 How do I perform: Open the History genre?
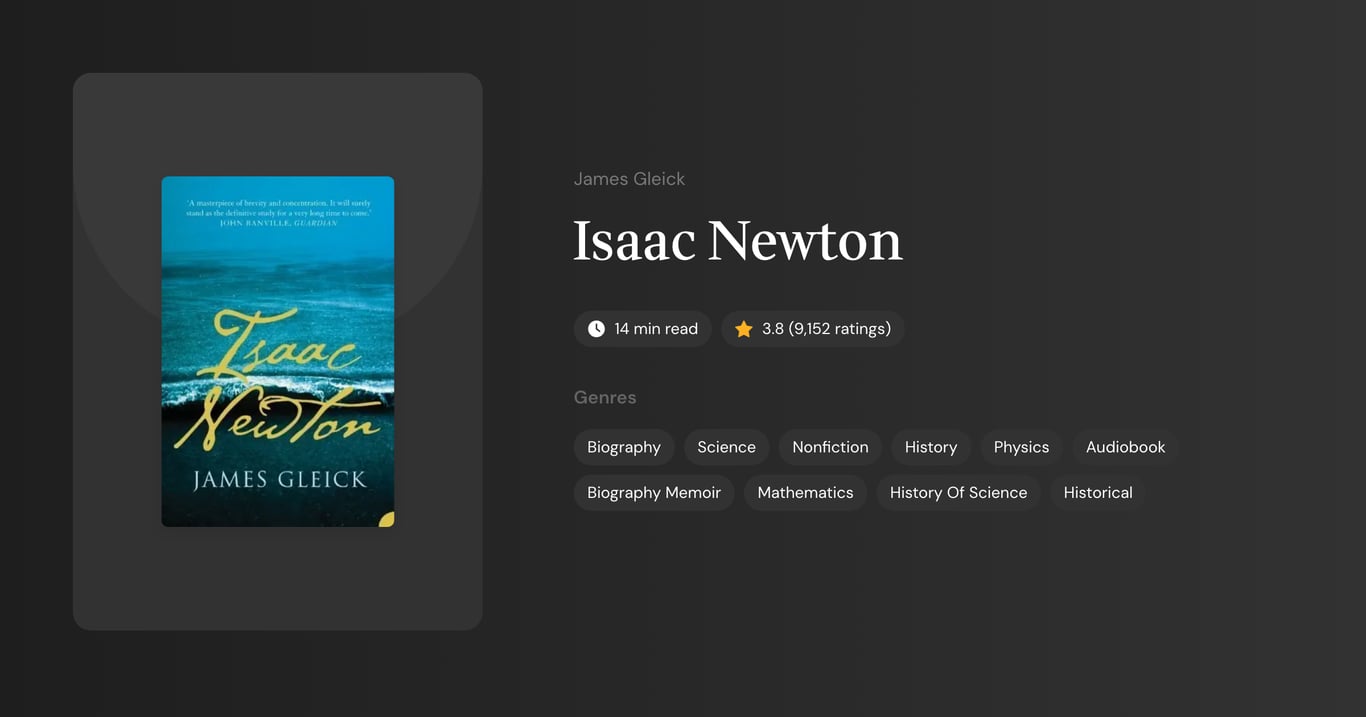[930, 447]
